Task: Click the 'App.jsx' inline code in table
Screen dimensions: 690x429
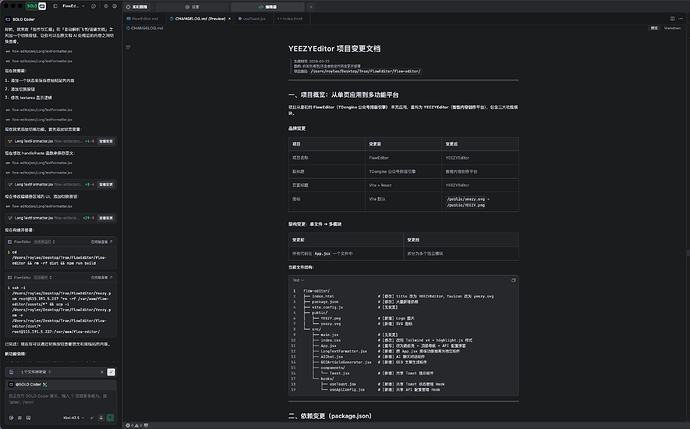Action: 322,253
